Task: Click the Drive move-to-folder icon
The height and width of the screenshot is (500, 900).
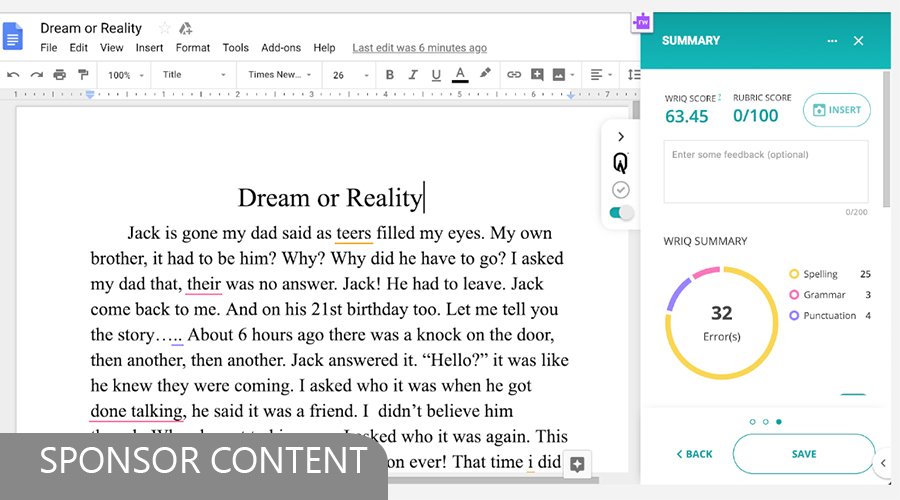Action: 185,28
